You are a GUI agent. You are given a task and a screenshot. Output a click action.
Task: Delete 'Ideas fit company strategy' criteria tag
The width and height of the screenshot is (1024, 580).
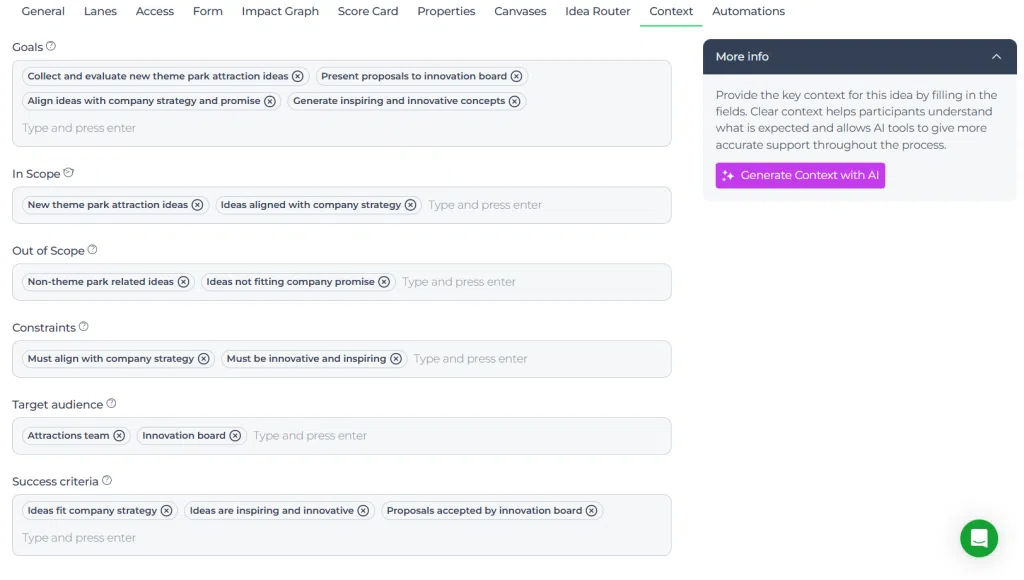pyautogui.click(x=167, y=511)
